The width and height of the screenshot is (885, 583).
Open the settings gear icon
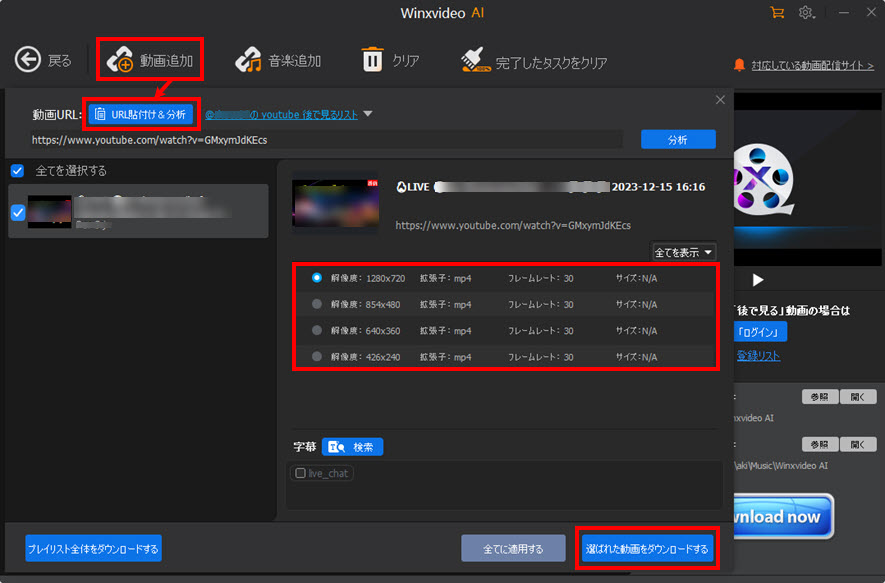[806, 12]
